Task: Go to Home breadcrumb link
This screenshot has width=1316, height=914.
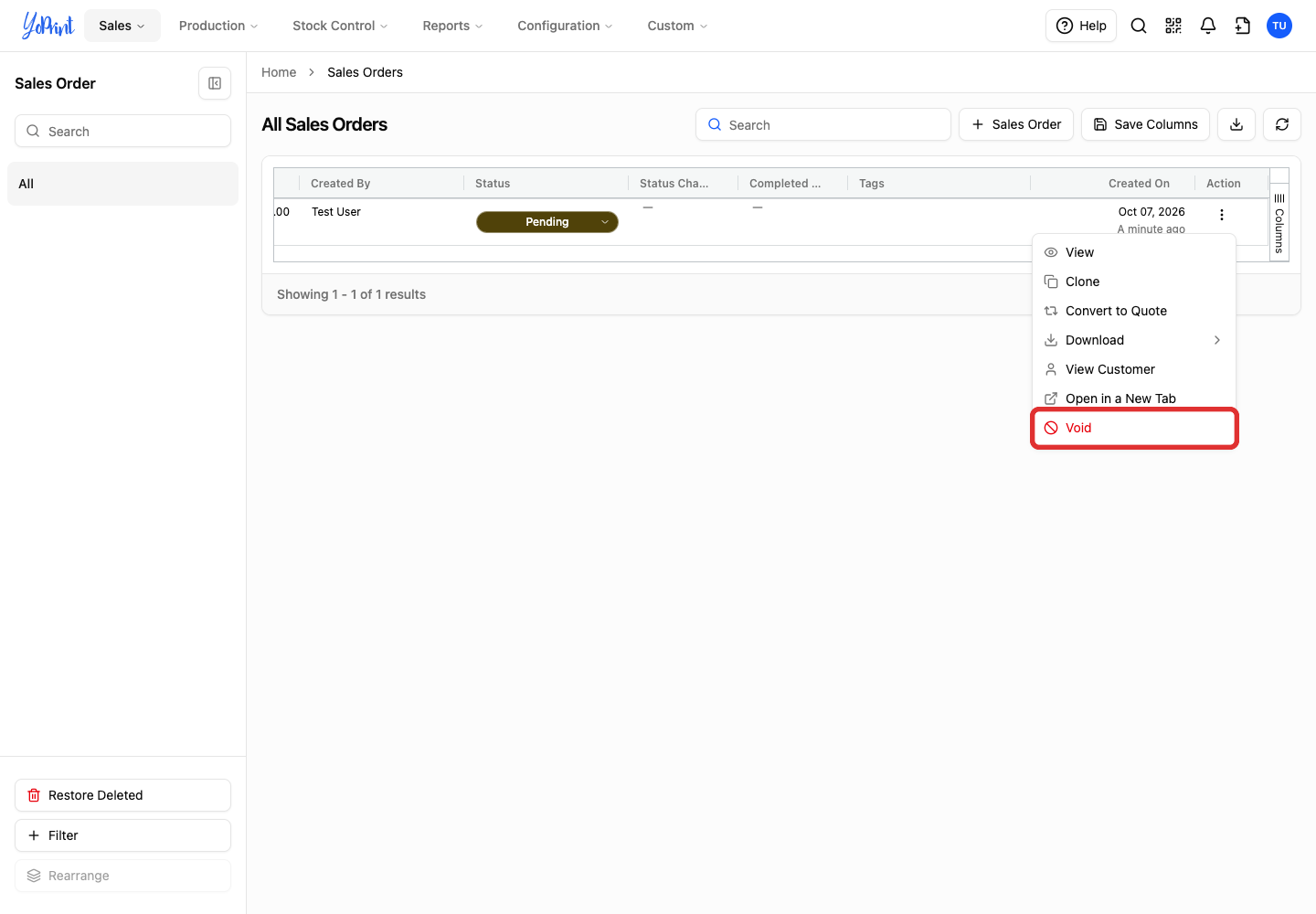Action: [x=279, y=72]
